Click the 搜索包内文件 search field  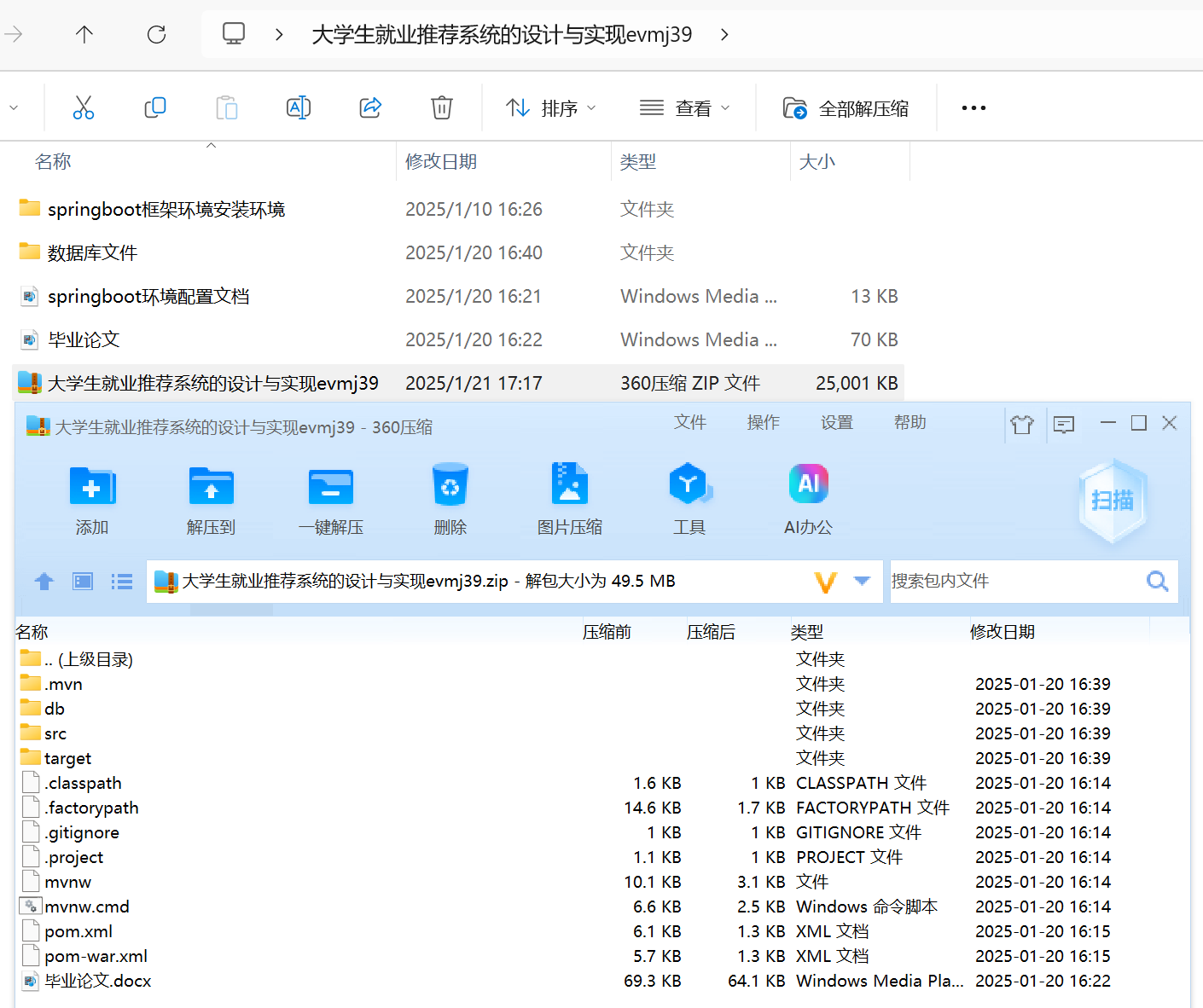[1015, 581]
